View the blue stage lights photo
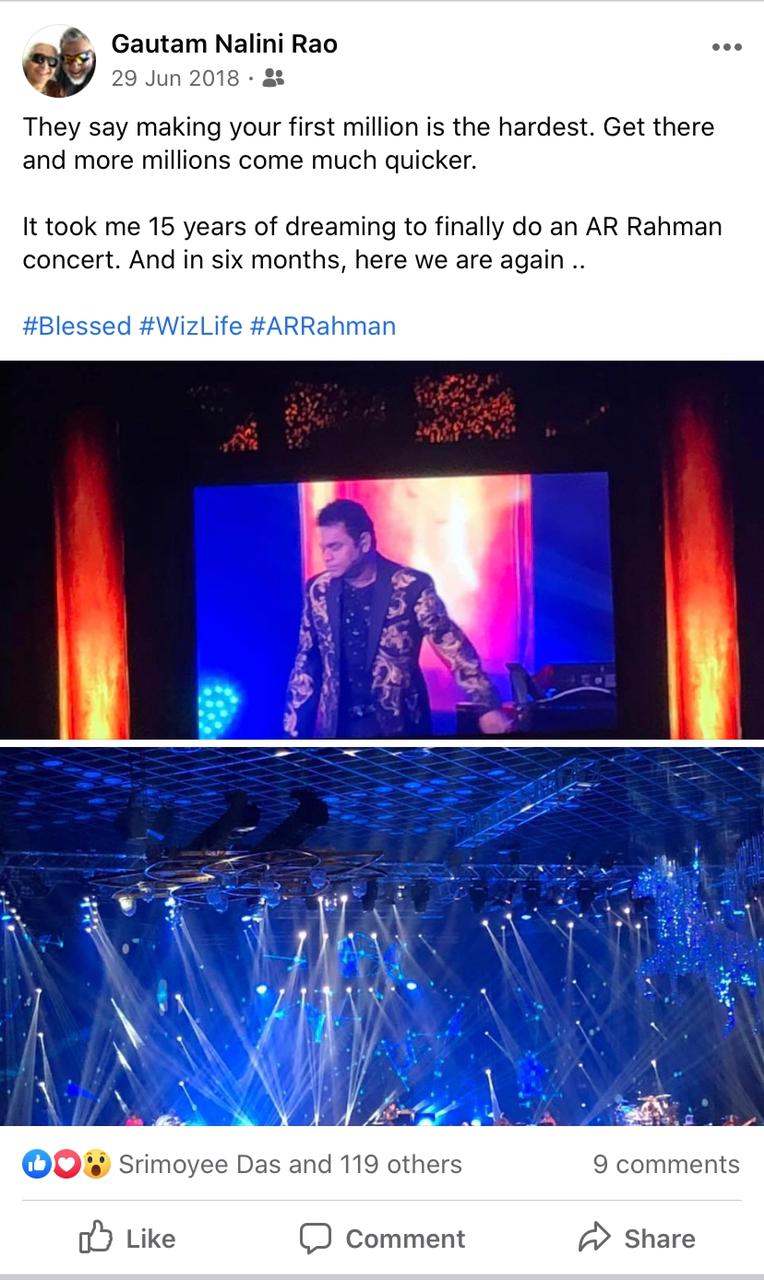The image size is (764, 1280). point(382,936)
